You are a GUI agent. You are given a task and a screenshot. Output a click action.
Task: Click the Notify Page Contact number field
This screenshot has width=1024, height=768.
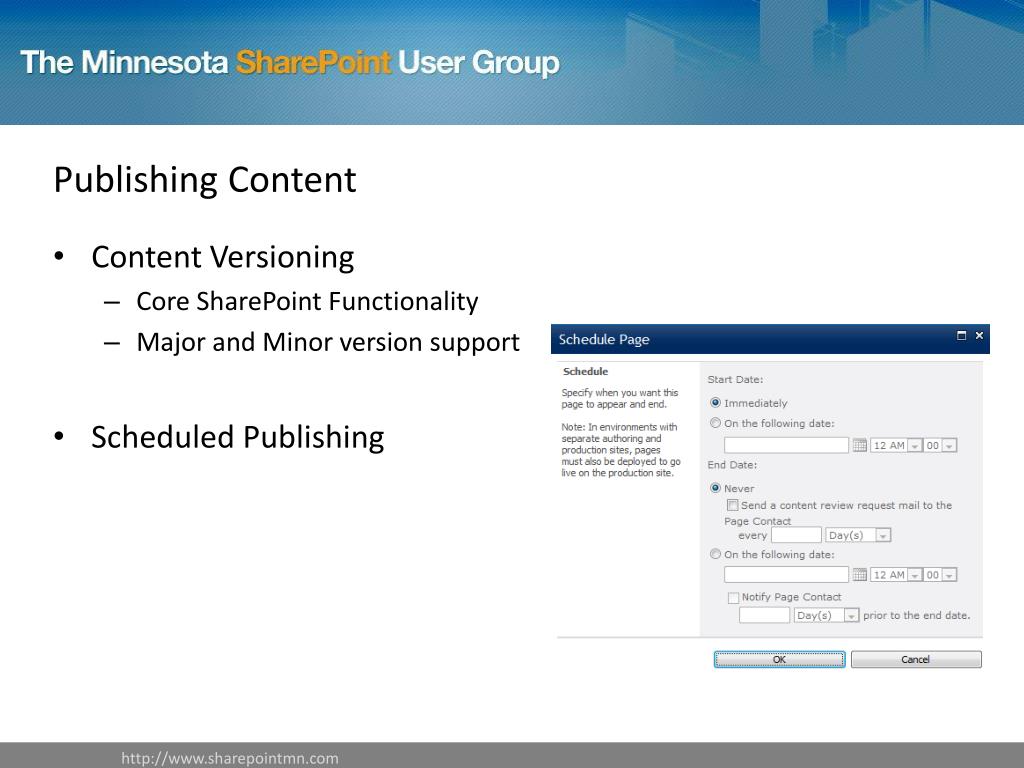(x=764, y=615)
